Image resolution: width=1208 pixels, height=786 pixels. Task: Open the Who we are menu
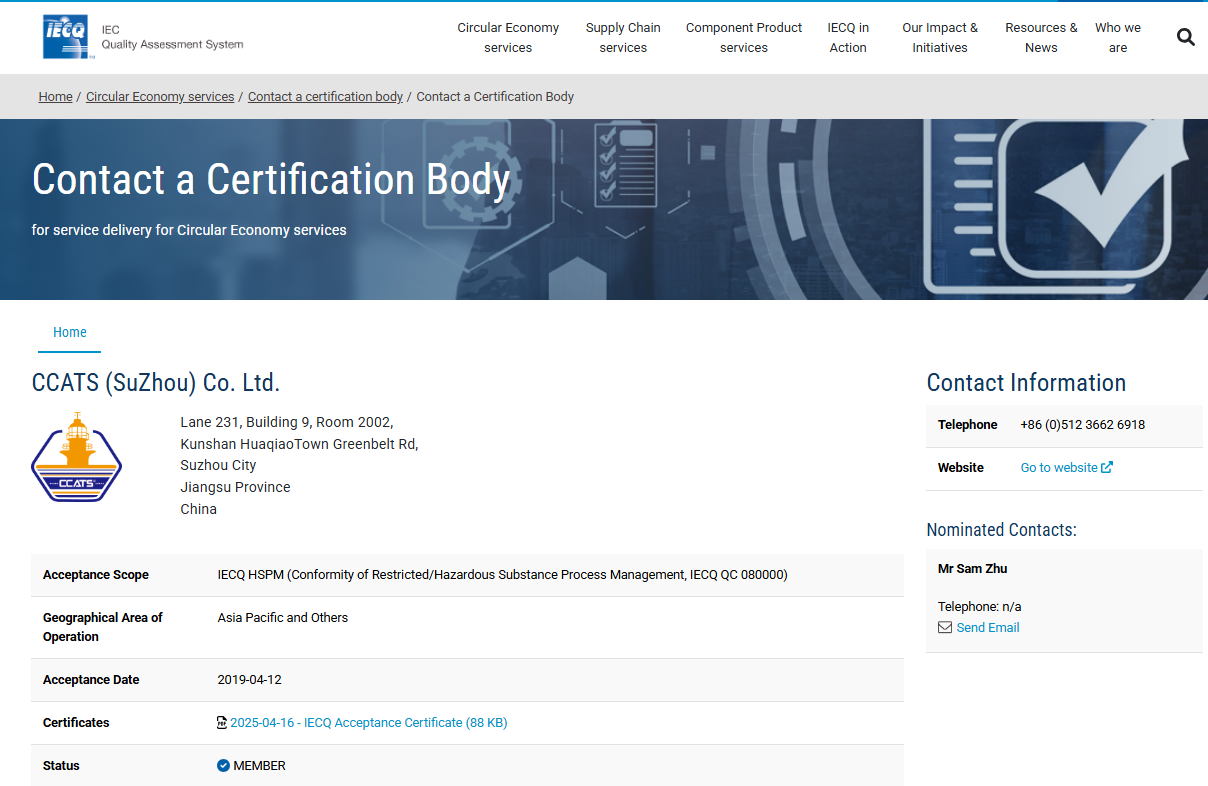tap(1117, 37)
